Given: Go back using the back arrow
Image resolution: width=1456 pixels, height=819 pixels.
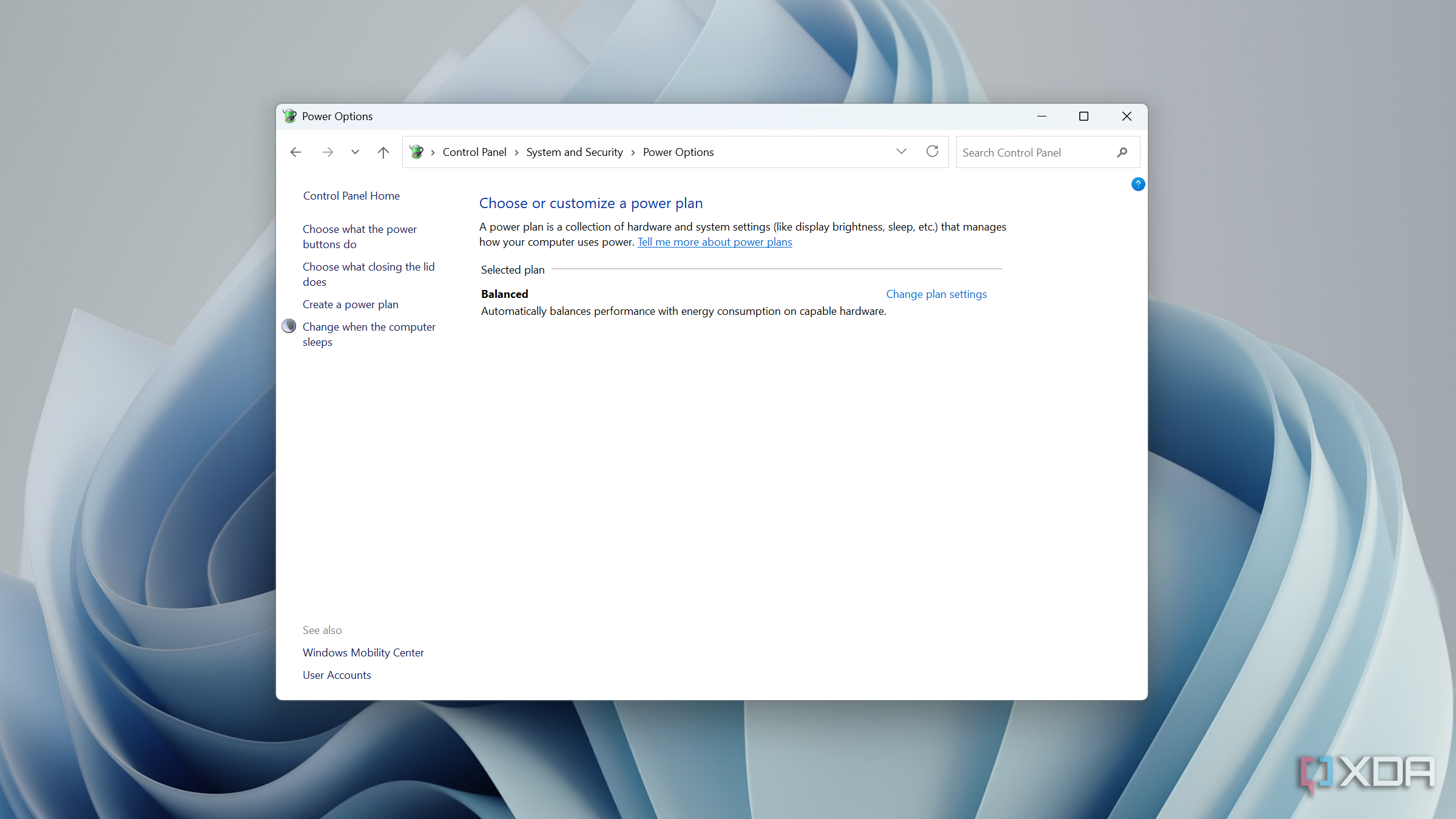Looking at the screenshot, I should click(x=295, y=152).
